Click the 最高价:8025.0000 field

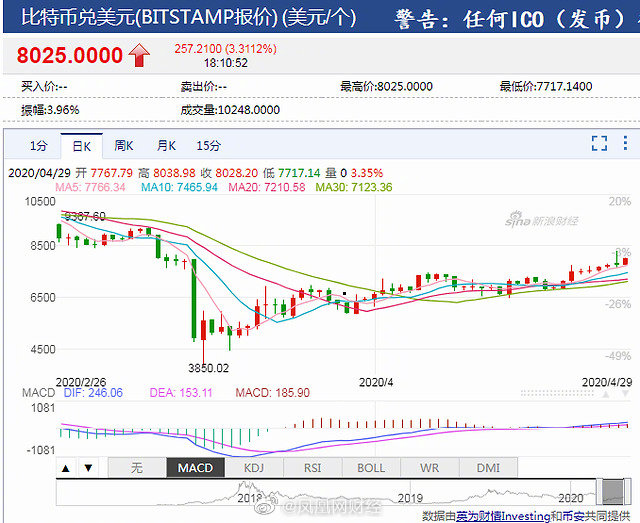387,87
